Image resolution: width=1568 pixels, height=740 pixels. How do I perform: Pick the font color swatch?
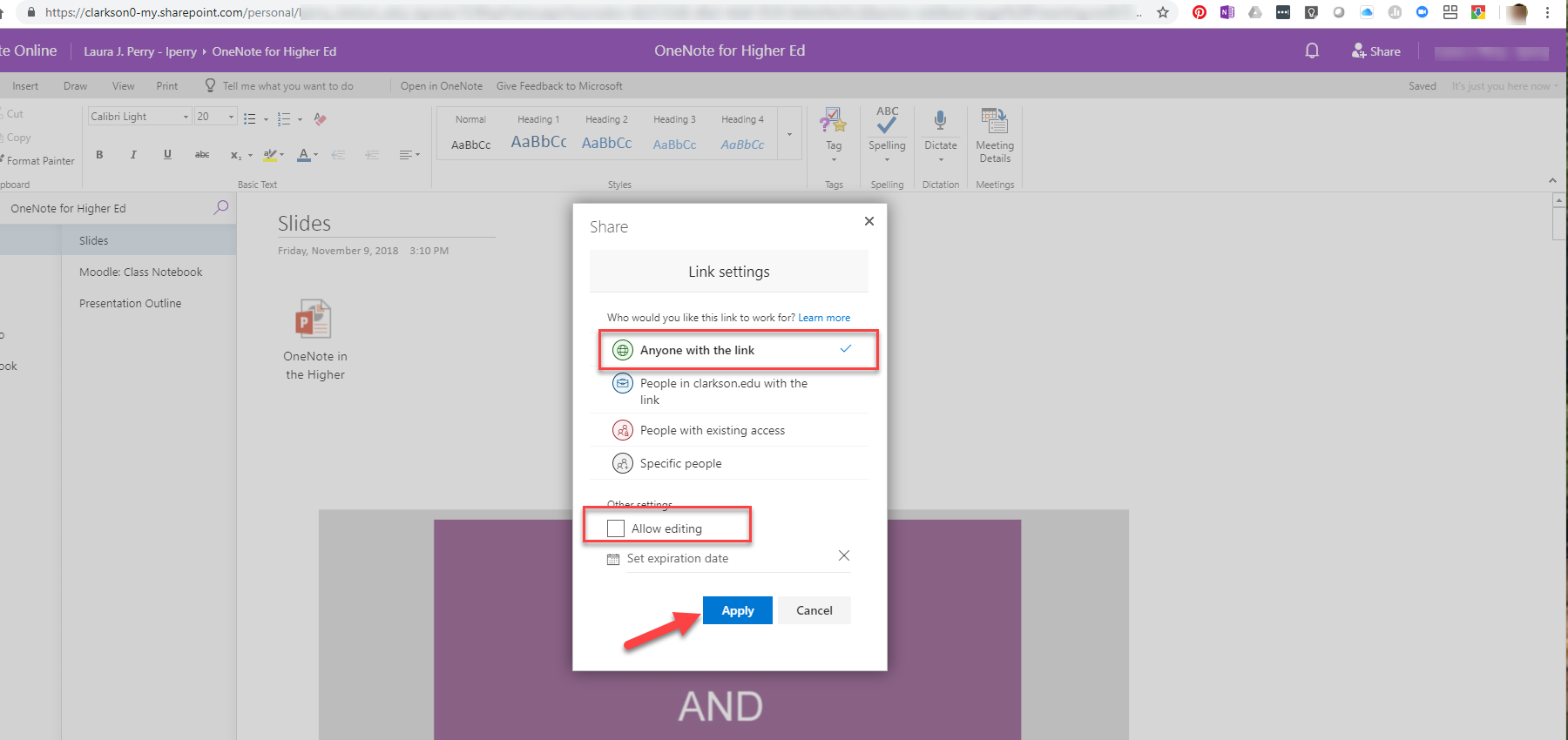tap(303, 155)
